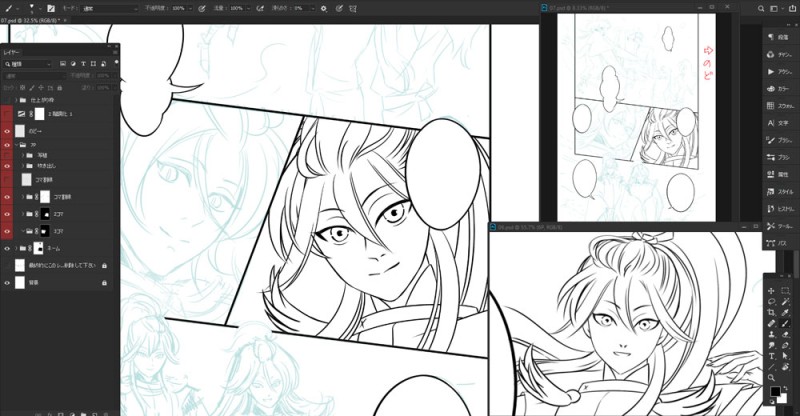
Task: Hide the ネーム group
Action: point(7,249)
